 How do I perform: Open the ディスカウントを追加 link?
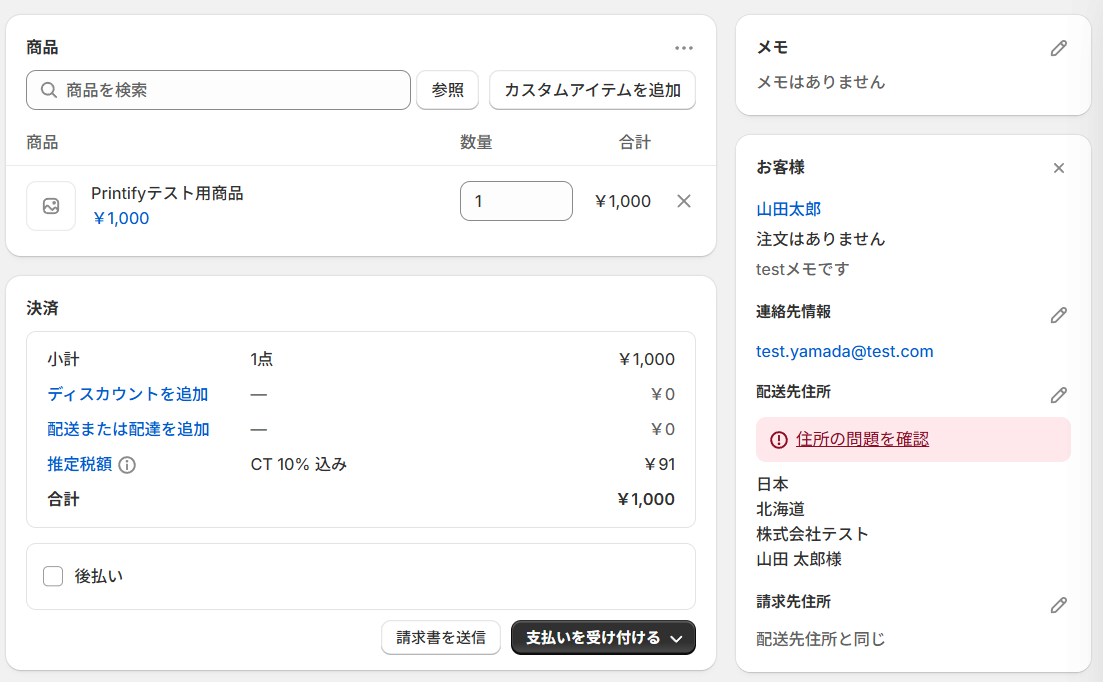(128, 394)
